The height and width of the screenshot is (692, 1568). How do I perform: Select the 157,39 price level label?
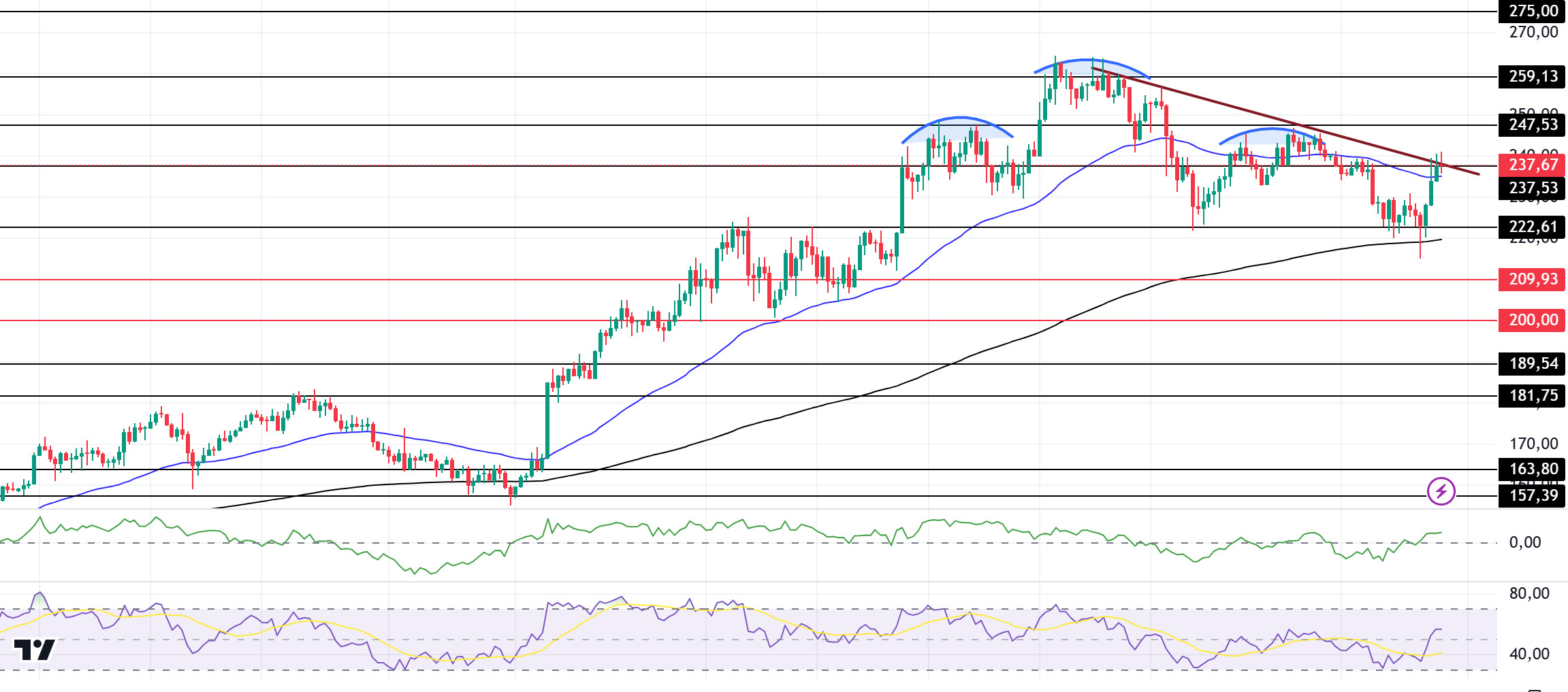point(1532,495)
